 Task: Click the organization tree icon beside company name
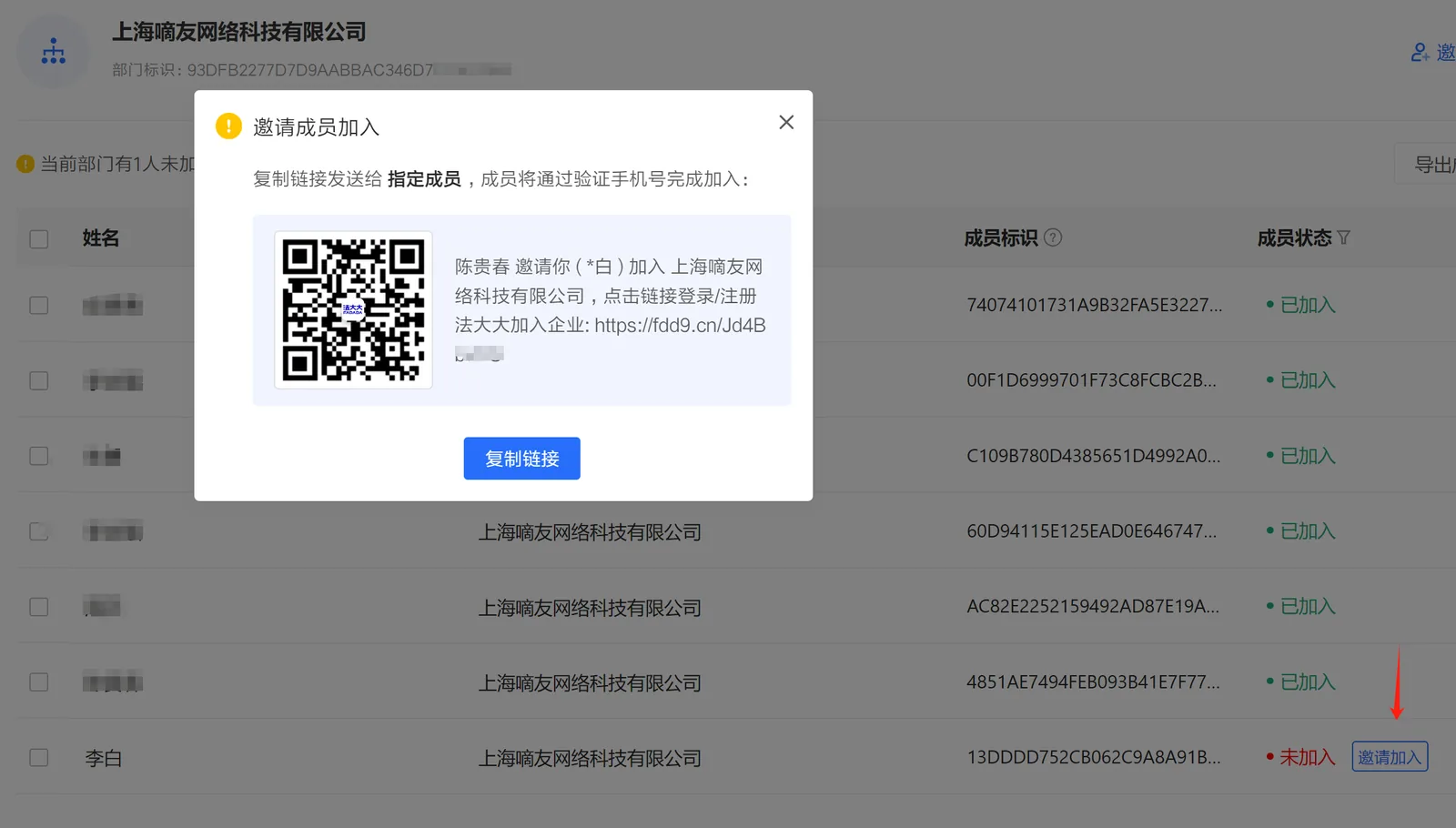(54, 52)
